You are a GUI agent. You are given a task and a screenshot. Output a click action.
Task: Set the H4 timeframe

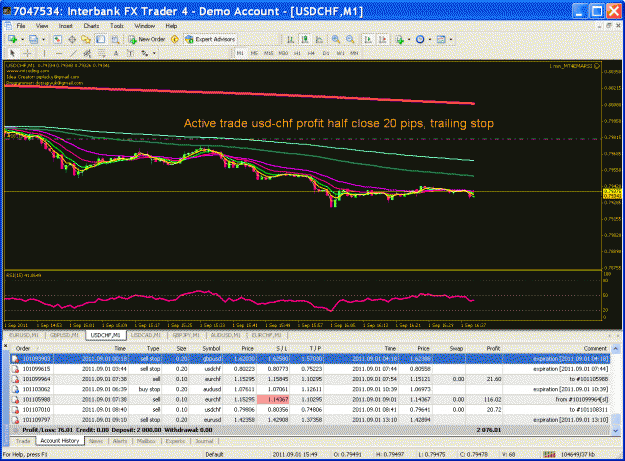(311, 53)
